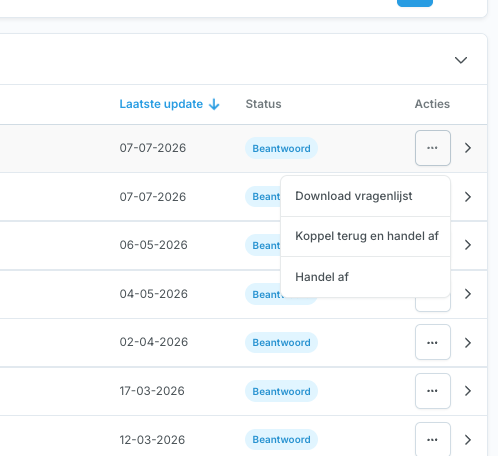Viewport: 498px width, 456px height.
Task: Collapse the panel with the top chevron
Action: tap(461, 60)
